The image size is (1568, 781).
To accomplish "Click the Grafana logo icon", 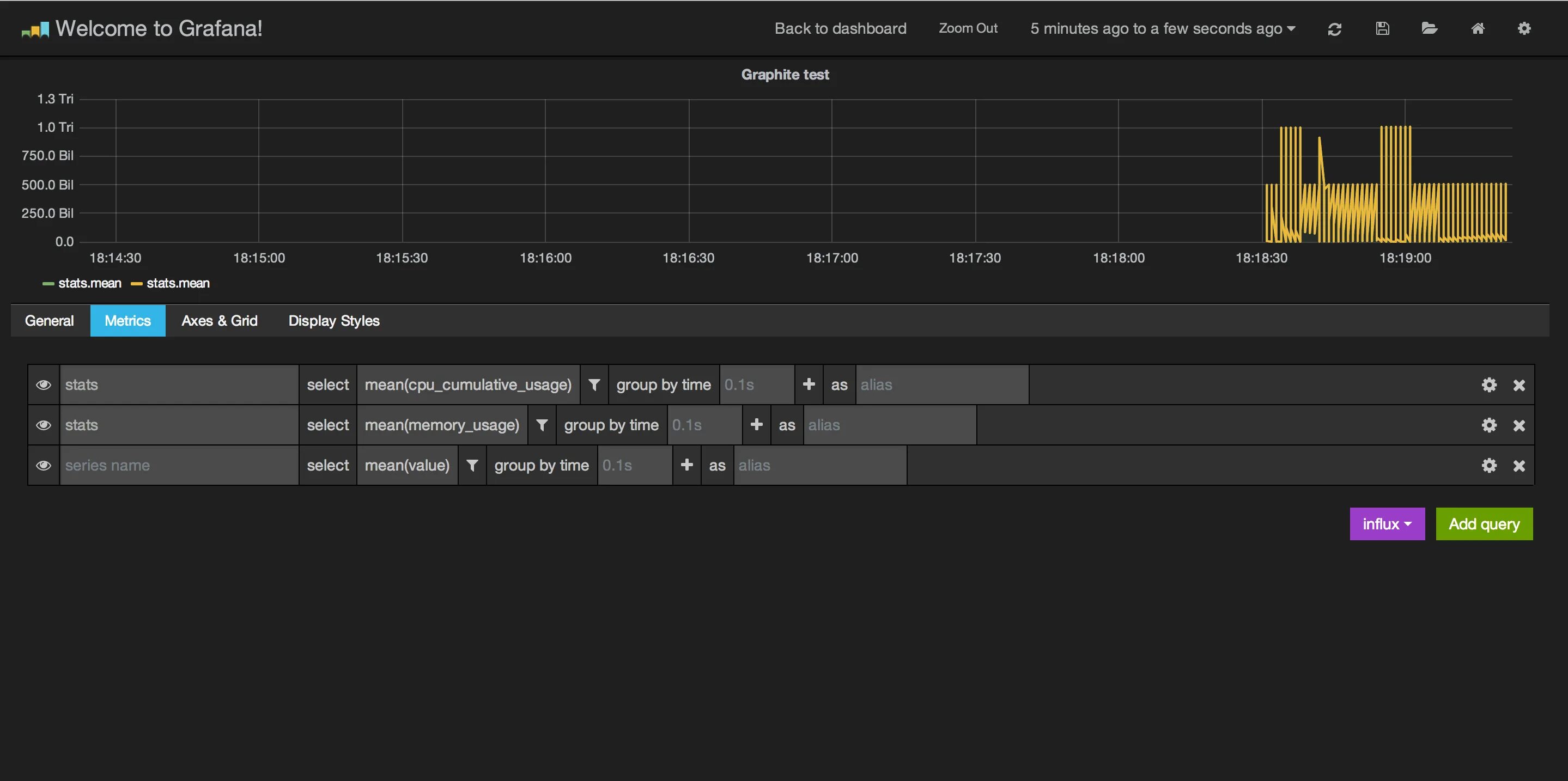I will (35, 30).
